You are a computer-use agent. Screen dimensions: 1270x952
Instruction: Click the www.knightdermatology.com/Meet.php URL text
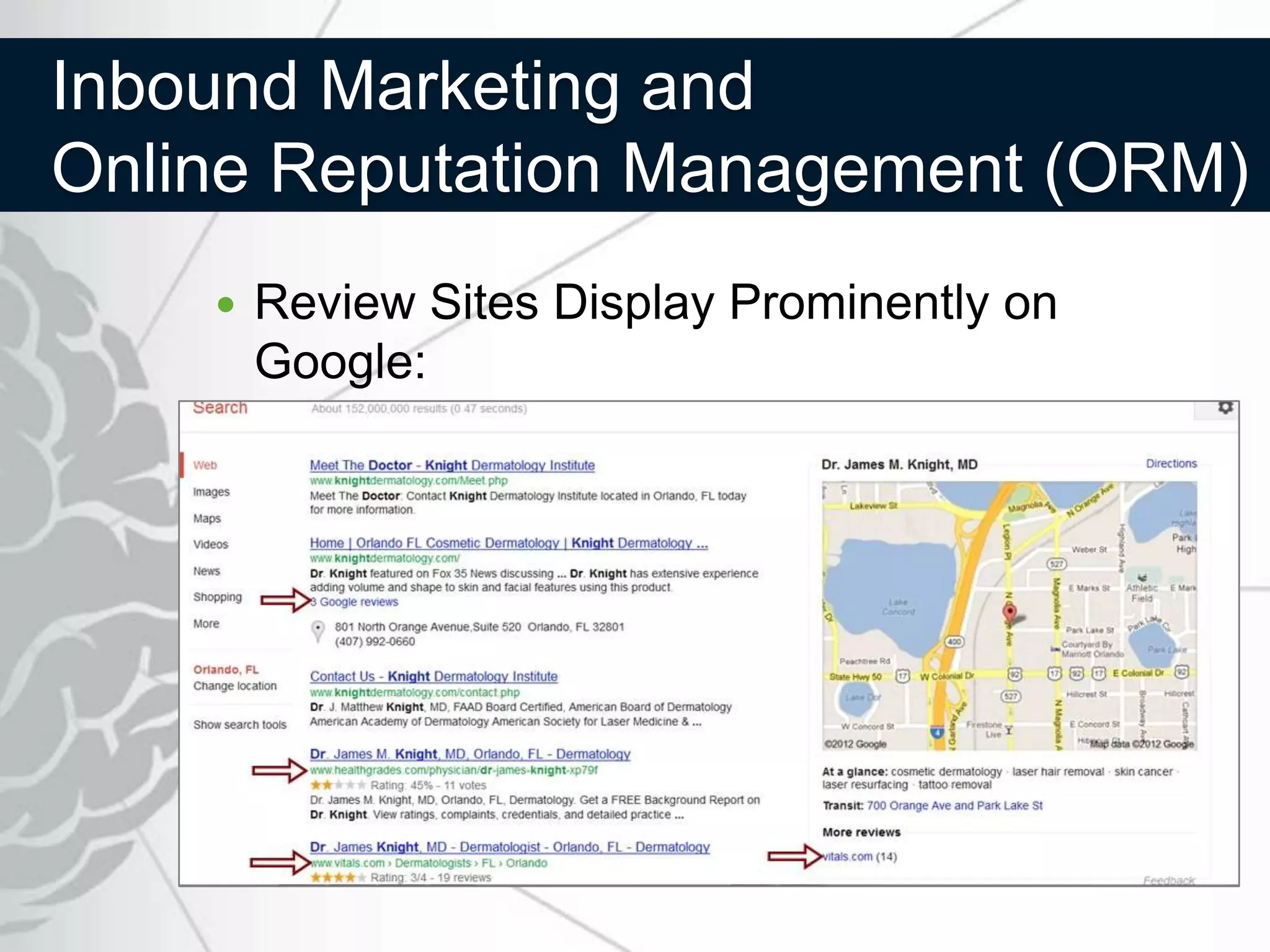[408, 480]
